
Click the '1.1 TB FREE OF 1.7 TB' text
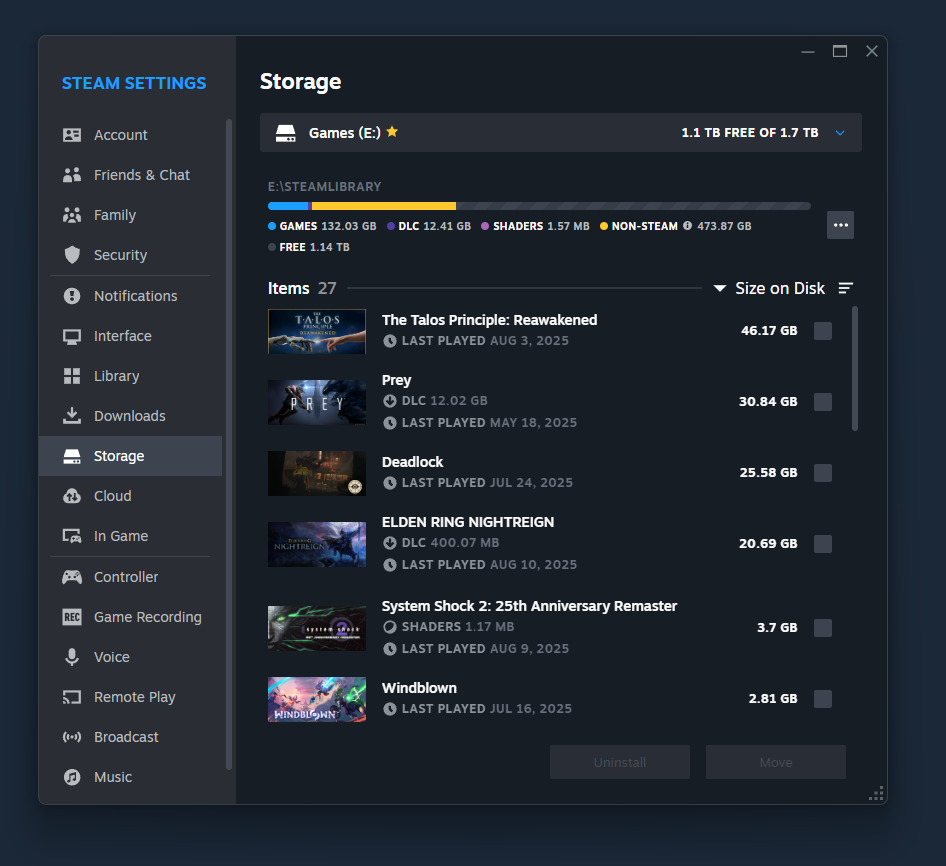tap(750, 133)
